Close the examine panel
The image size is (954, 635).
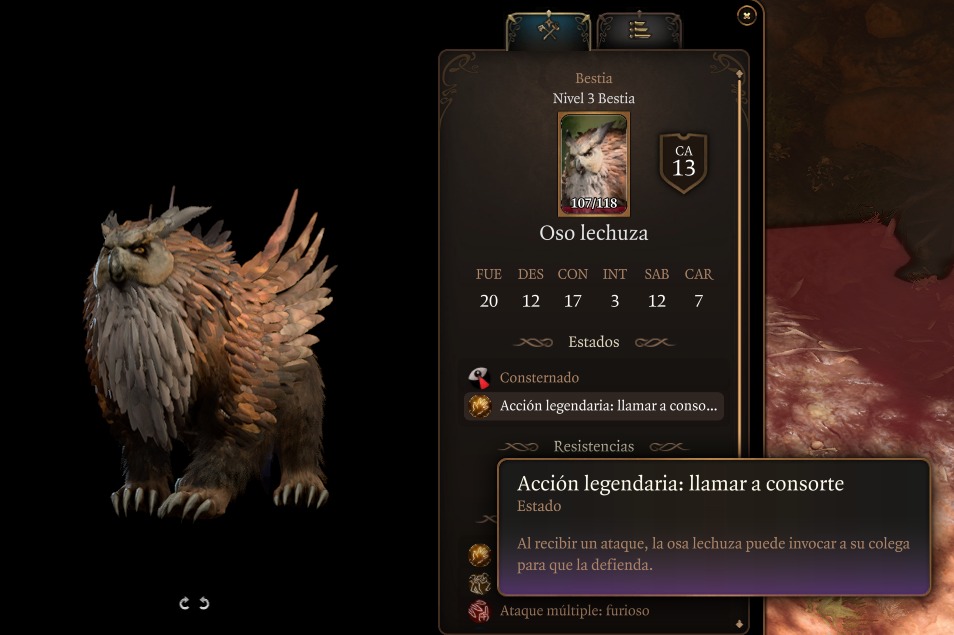click(x=747, y=15)
